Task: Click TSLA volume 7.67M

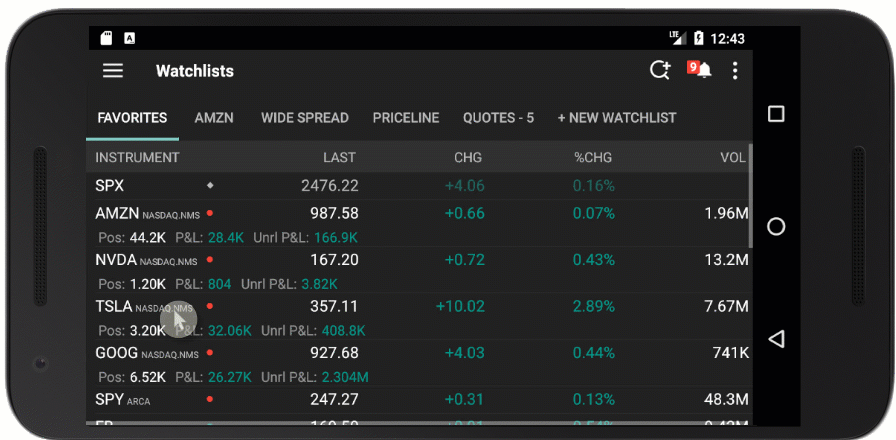Action: (x=726, y=306)
